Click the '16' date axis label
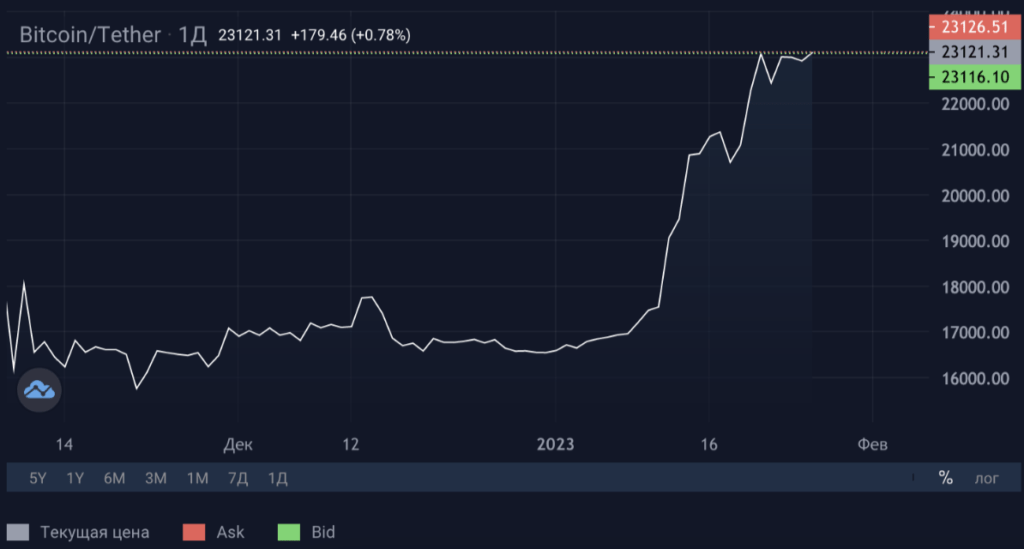Screen dimensions: 1024x549 point(709,445)
